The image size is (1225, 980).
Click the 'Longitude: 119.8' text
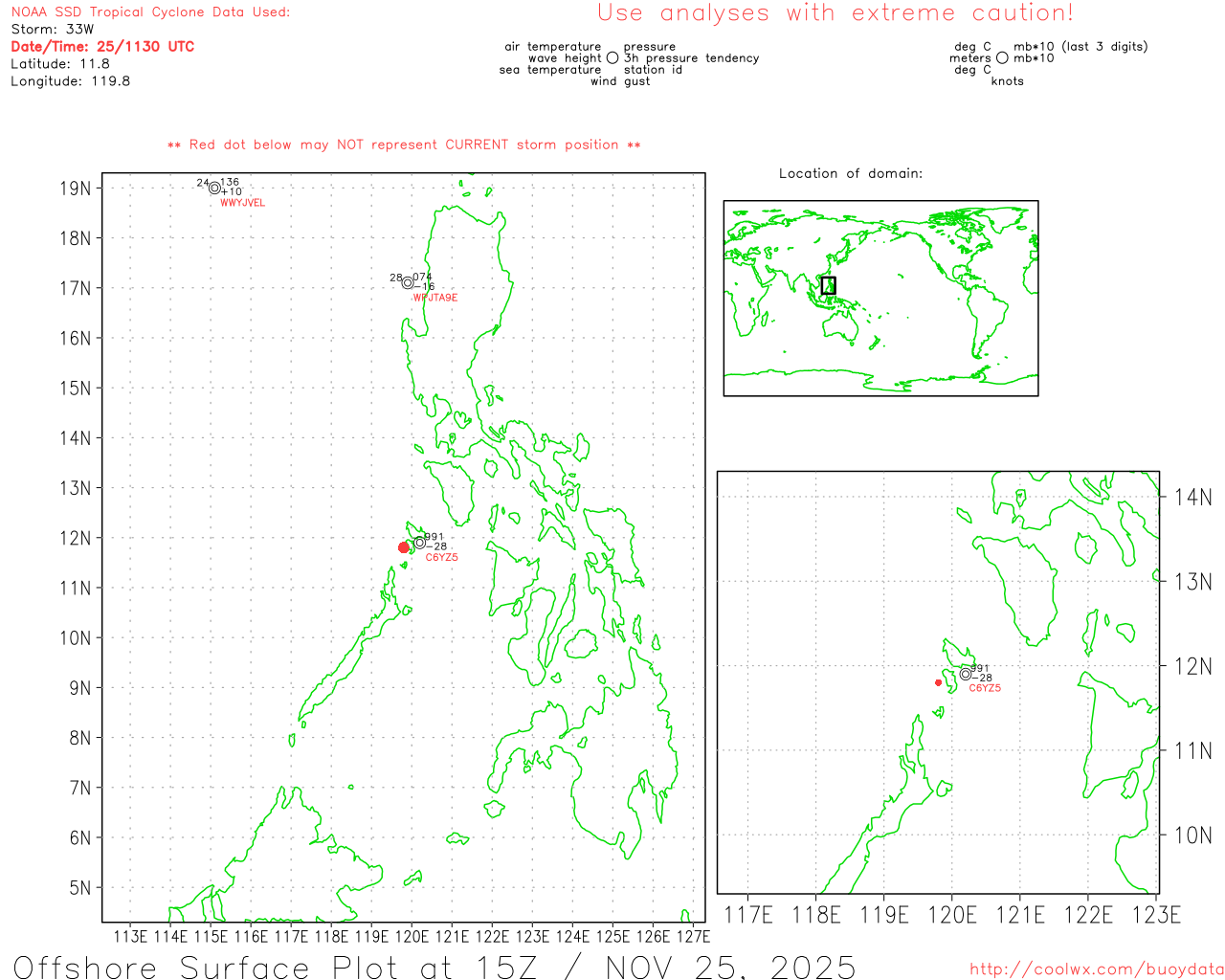[71, 81]
